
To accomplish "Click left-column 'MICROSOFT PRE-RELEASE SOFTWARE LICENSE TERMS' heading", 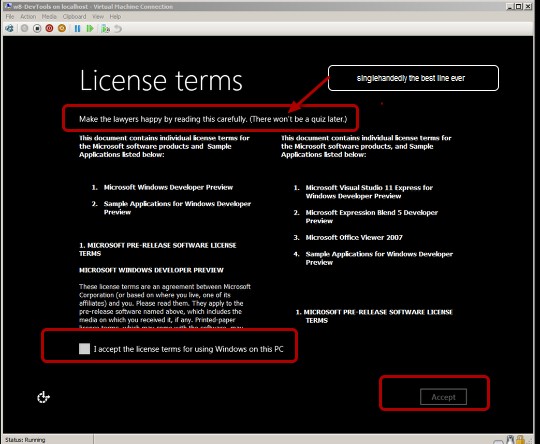I will [158, 249].
